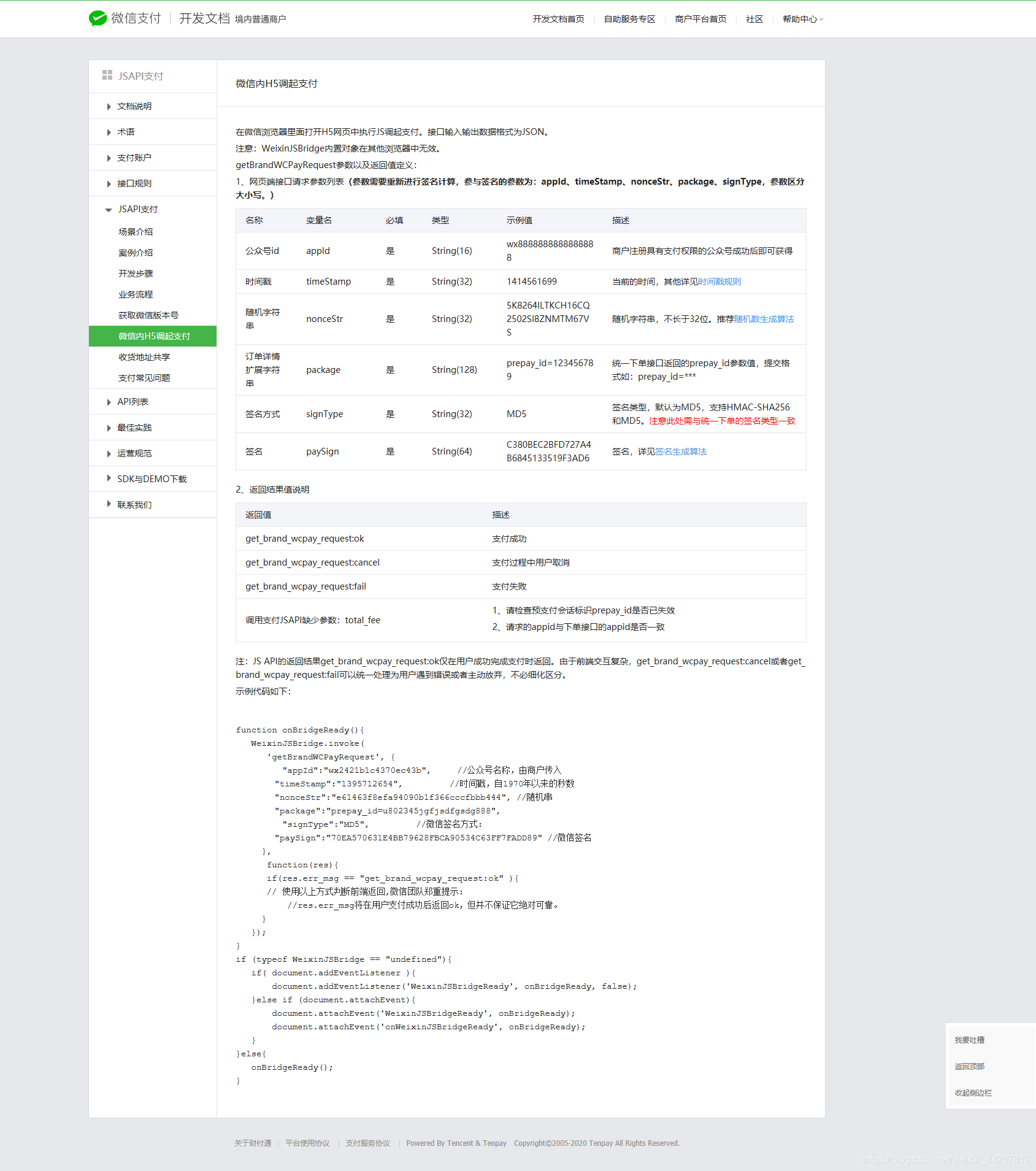Select the highlighted 微信内H5调起支付 item
This screenshot has height=1171, width=1036.
point(153,336)
